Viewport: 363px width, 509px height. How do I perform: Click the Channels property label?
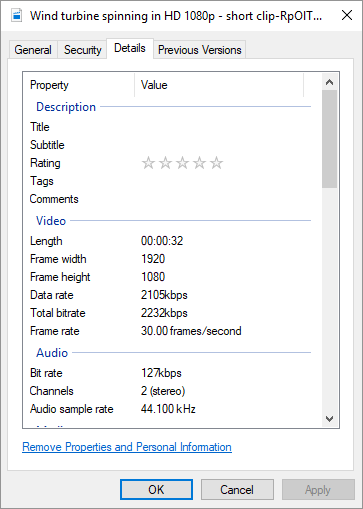(51, 391)
